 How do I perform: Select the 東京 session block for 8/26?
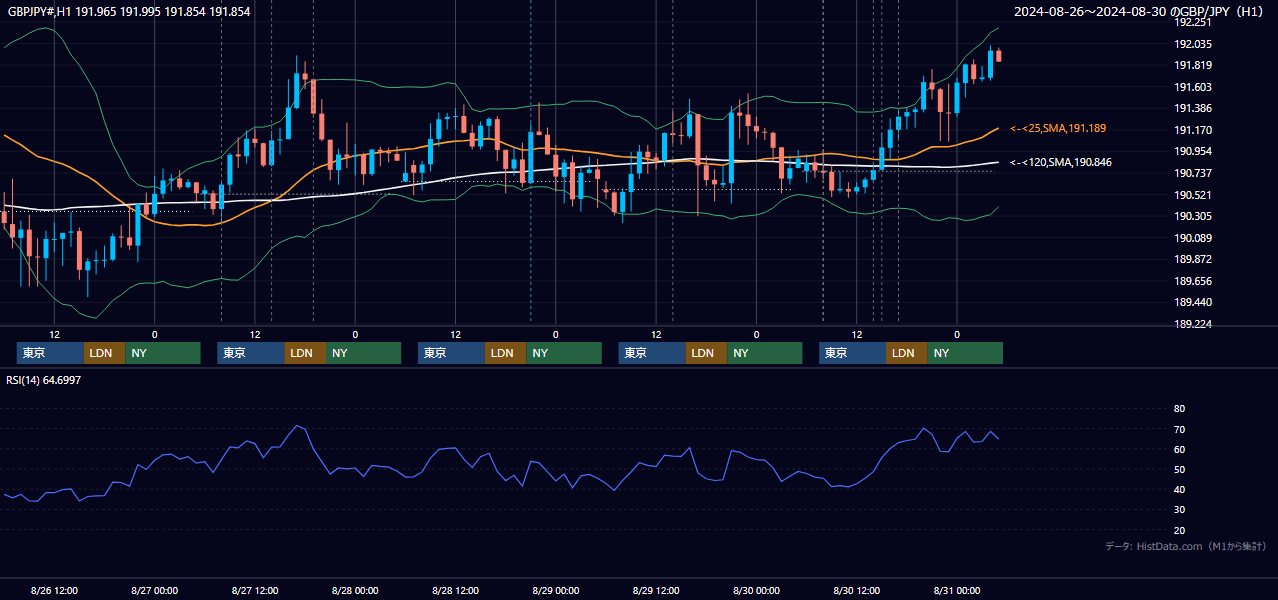coord(50,353)
